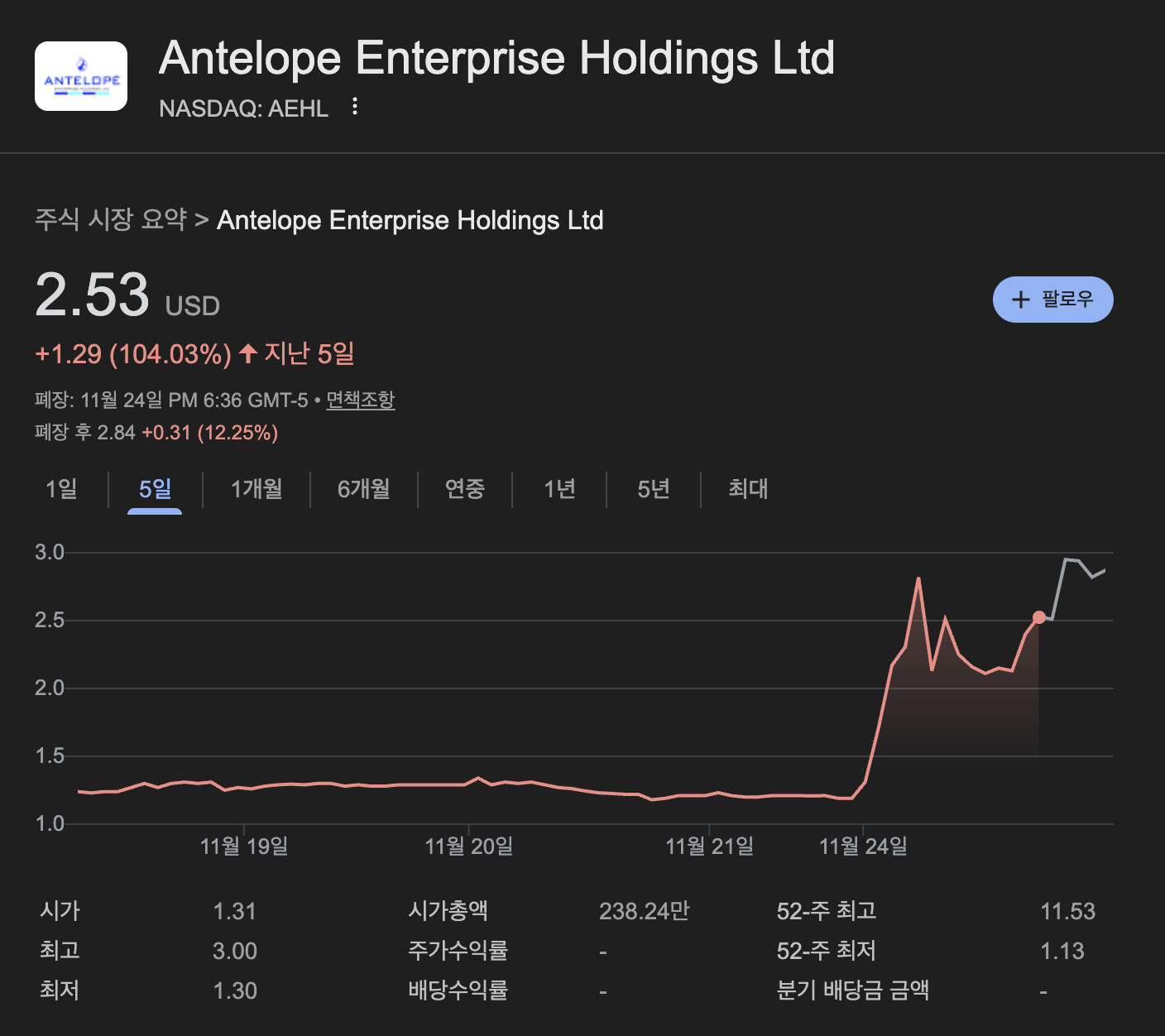Click the 3.0 y-axis label
The width and height of the screenshot is (1165, 1036).
50,553
